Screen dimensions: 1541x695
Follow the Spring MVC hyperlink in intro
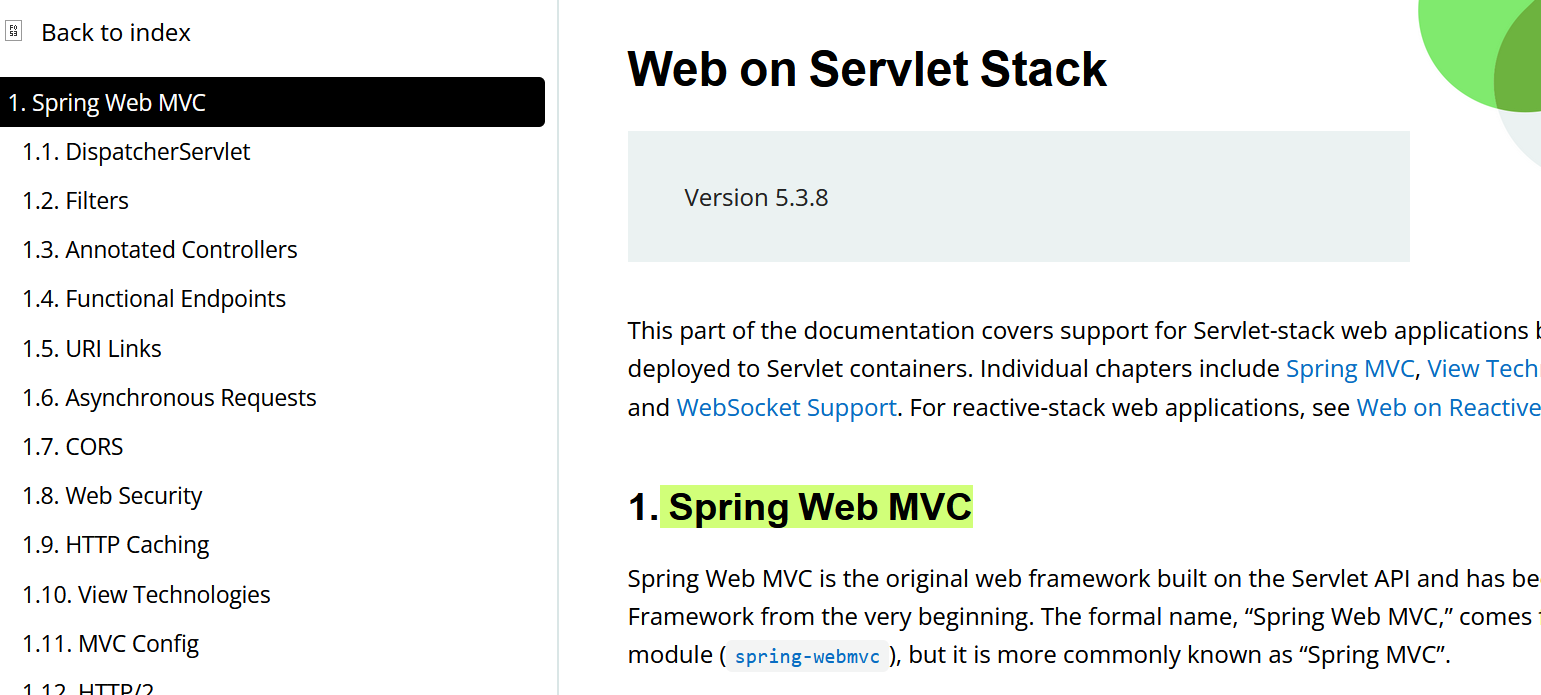pyautogui.click(x=1350, y=369)
